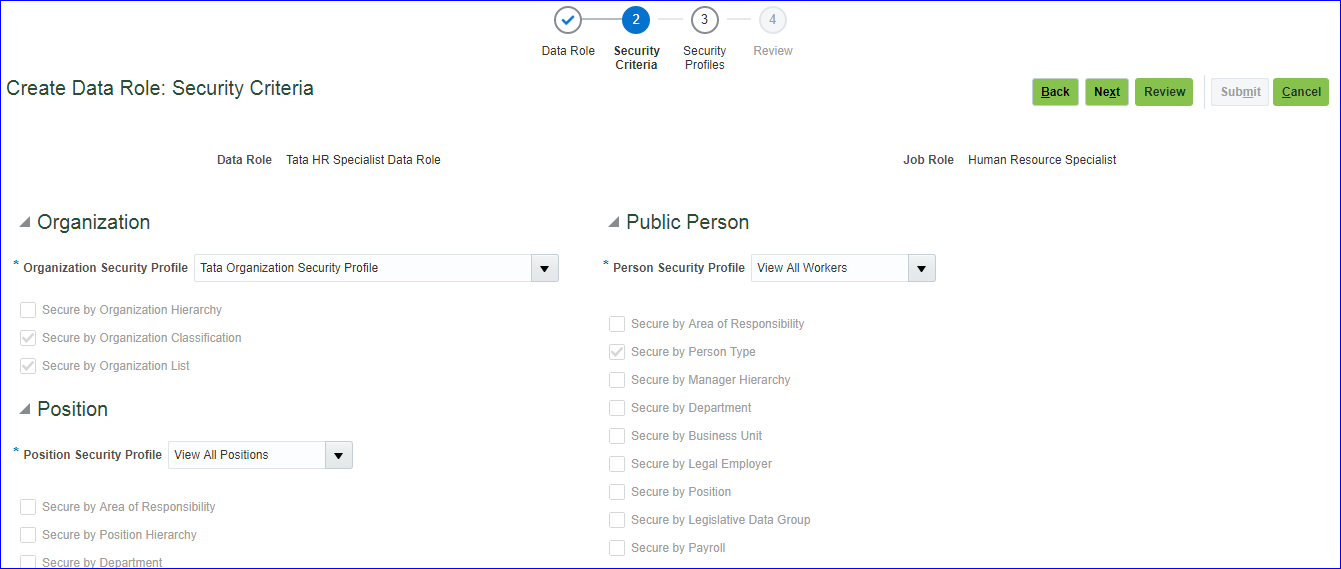Collapse the Public Person section

click(x=614, y=222)
